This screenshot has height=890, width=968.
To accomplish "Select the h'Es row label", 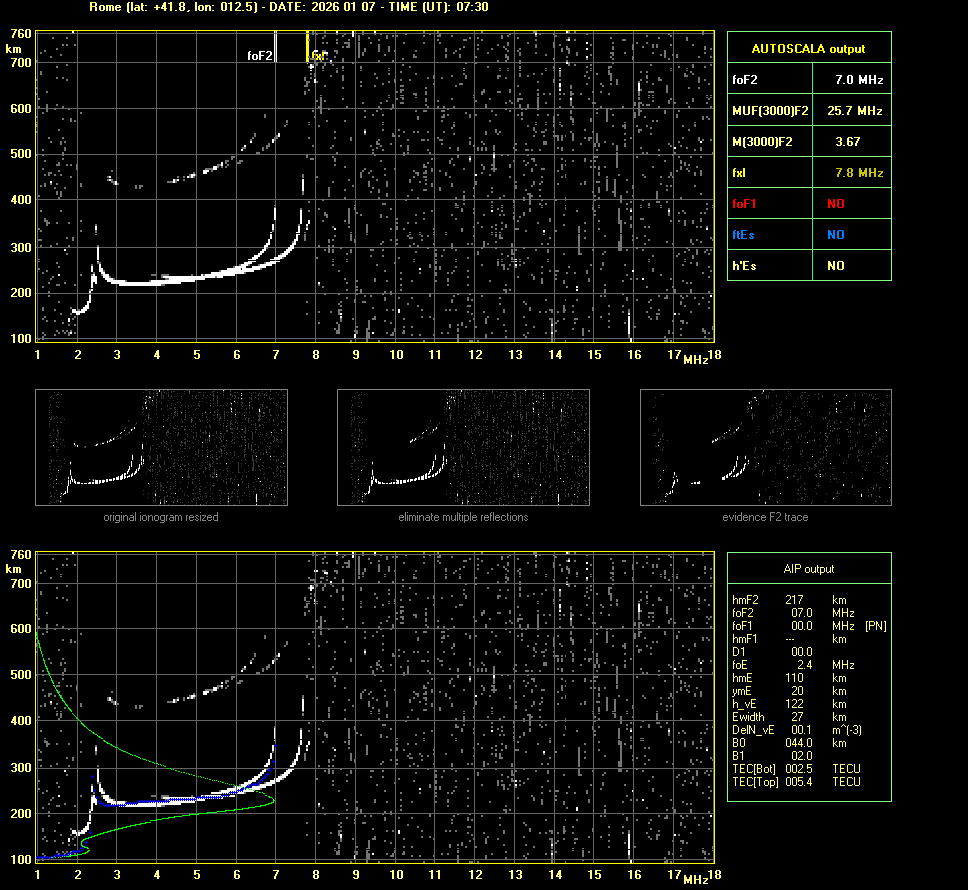I will 745,266.
